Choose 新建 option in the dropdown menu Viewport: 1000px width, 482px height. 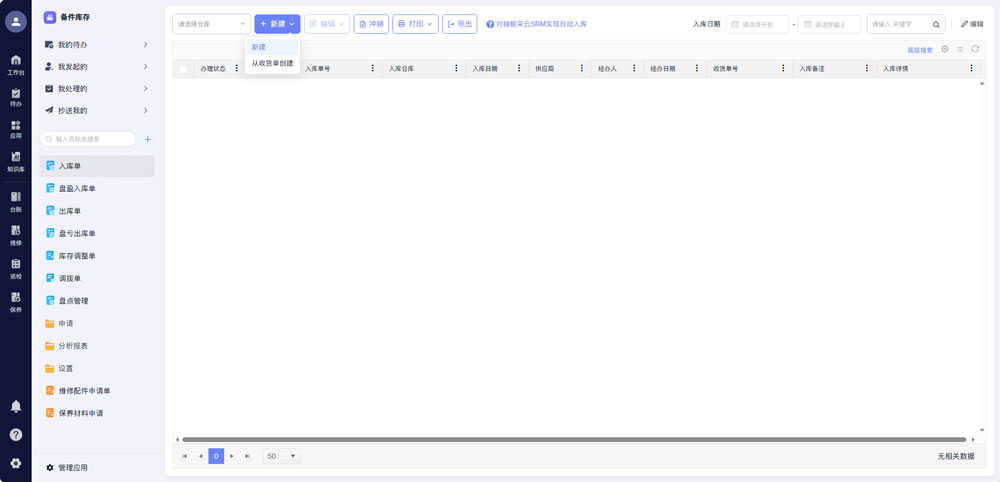click(x=259, y=47)
